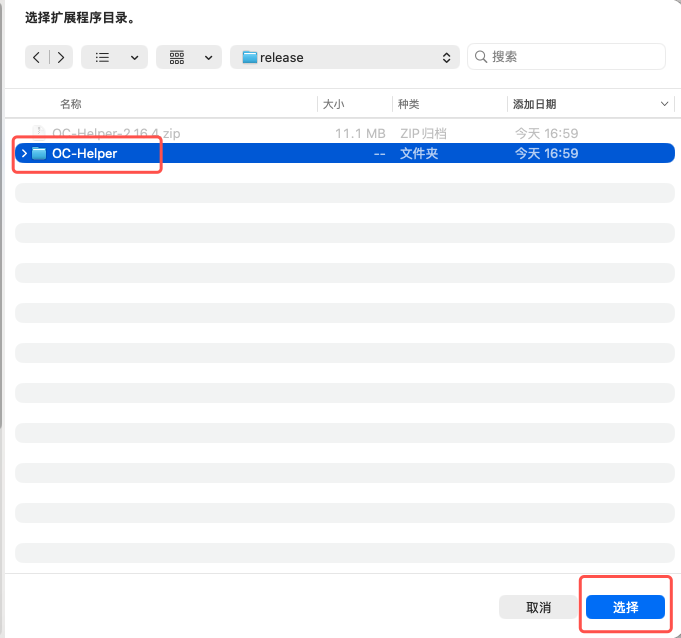Image resolution: width=681 pixels, height=638 pixels.
Task: Select the OC-Helper folder name
Action: [84, 153]
